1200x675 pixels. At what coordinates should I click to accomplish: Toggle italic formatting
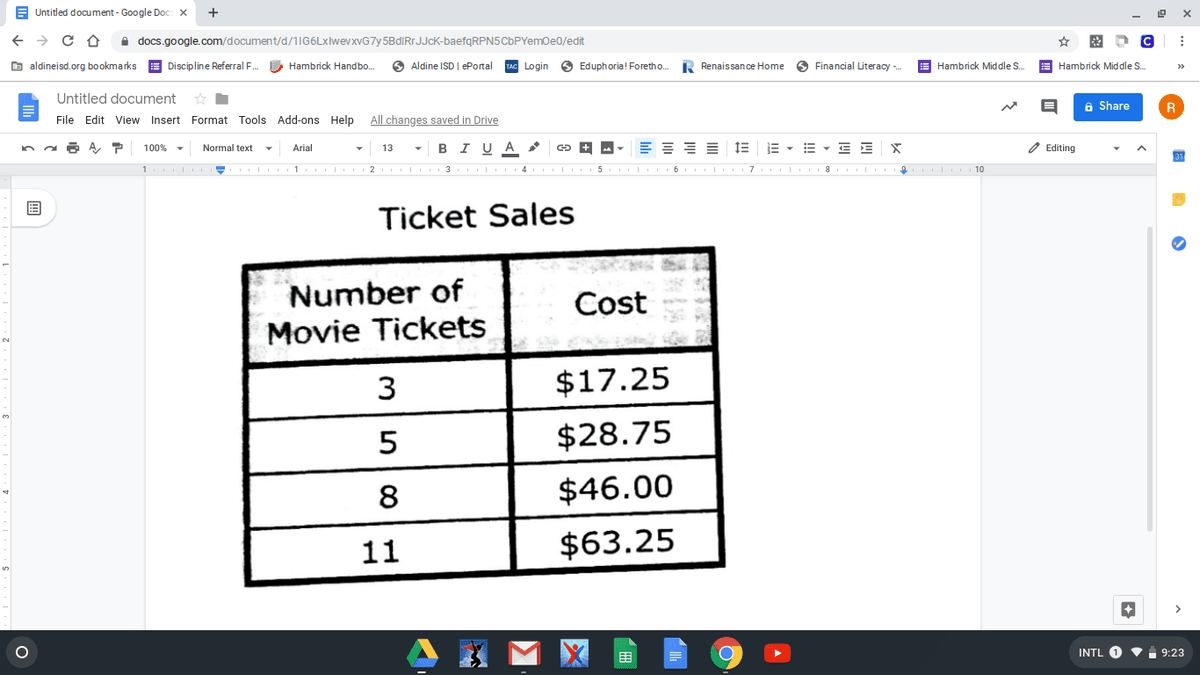point(465,148)
